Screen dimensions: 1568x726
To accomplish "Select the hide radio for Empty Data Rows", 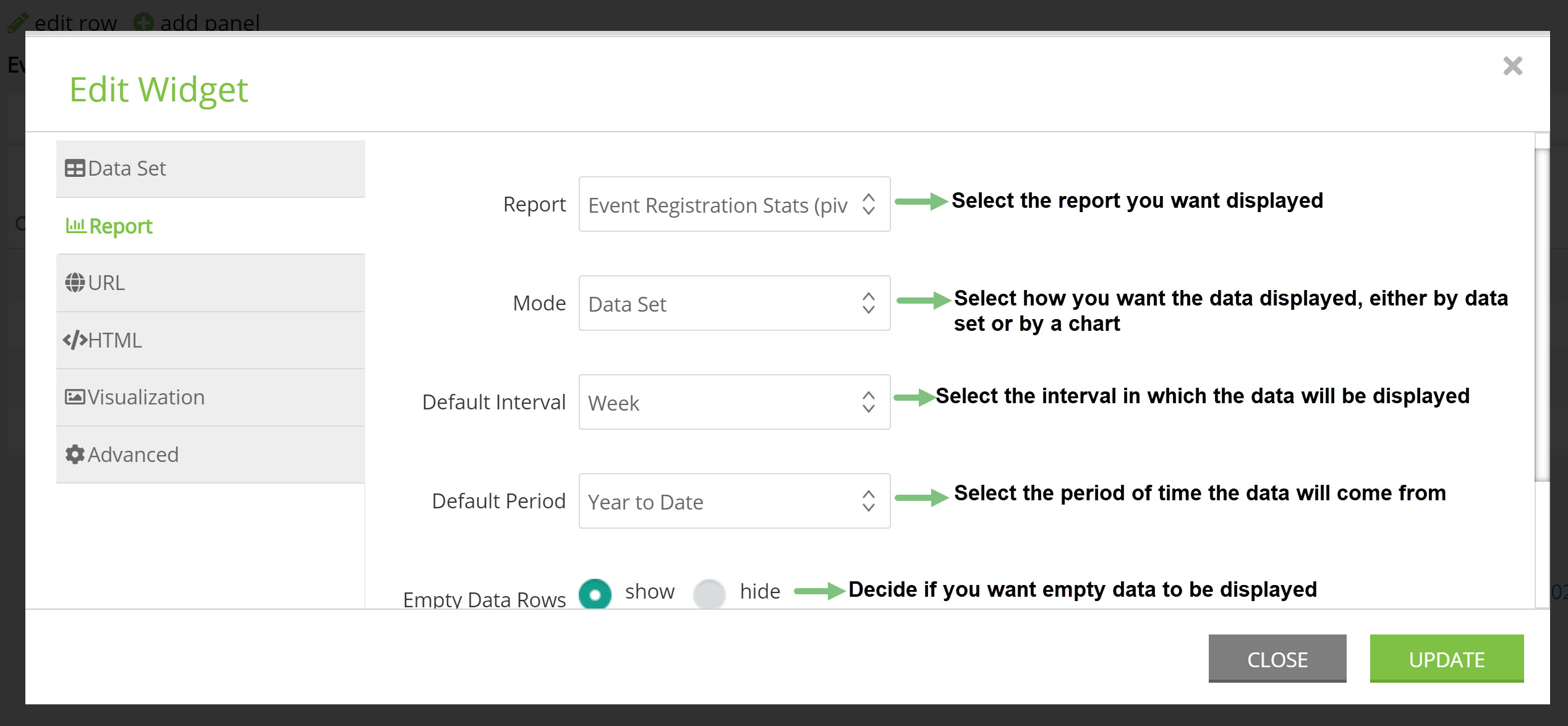I will point(709,594).
